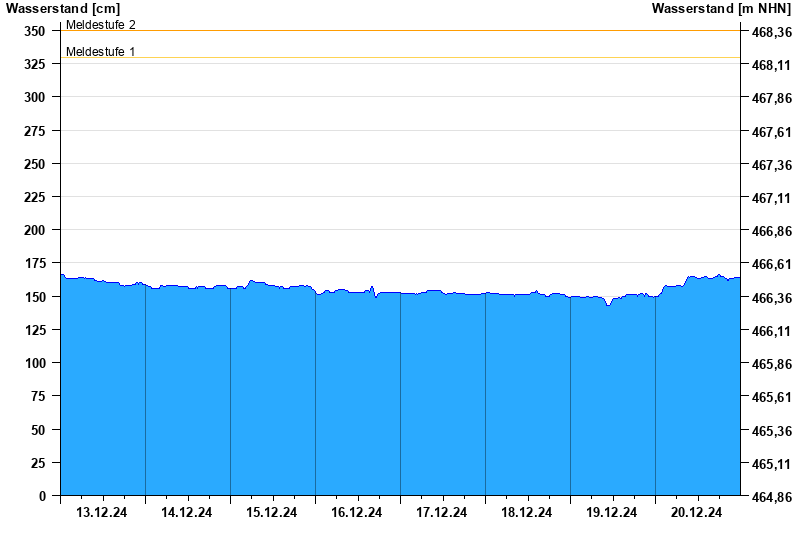Image resolution: width=800 pixels, height=550 pixels.
Task: Select the 'Meldestufe 2' threshold label
Action: [x=101, y=24]
